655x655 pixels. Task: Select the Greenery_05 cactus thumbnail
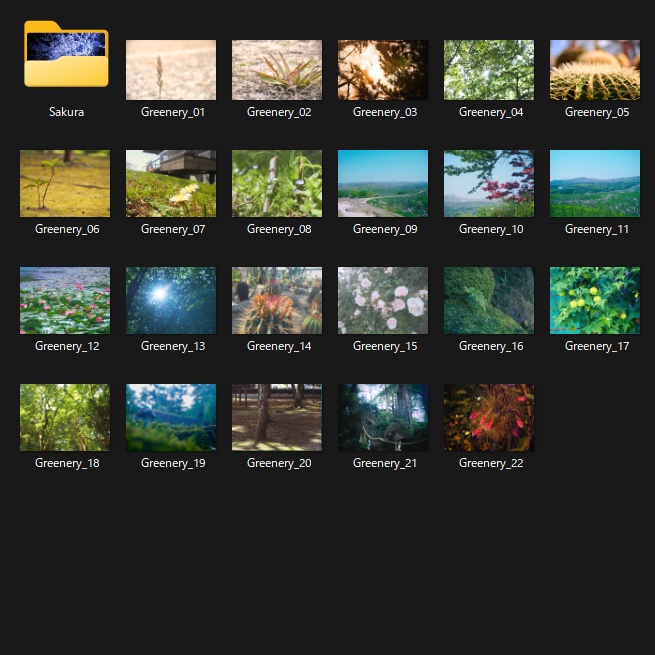tap(595, 70)
